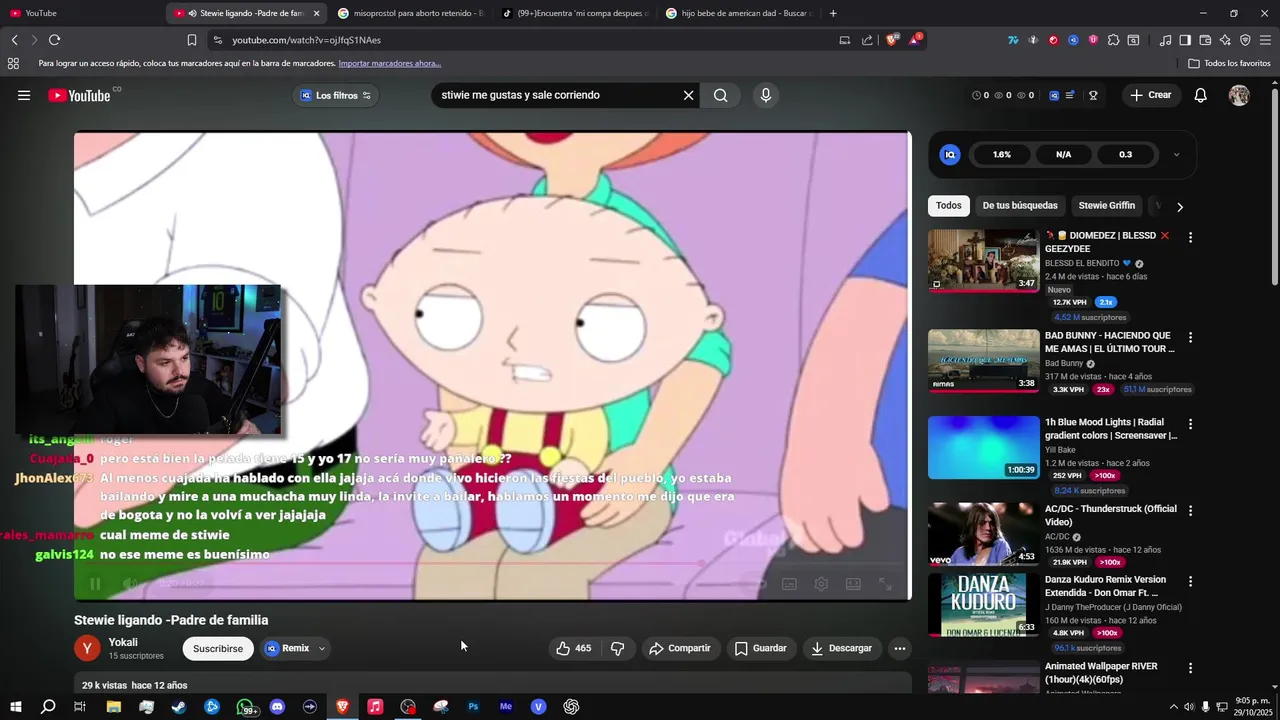The height and width of the screenshot is (720, 1280).
Task: Open Los filtros panel
Action: click(336, 95)
